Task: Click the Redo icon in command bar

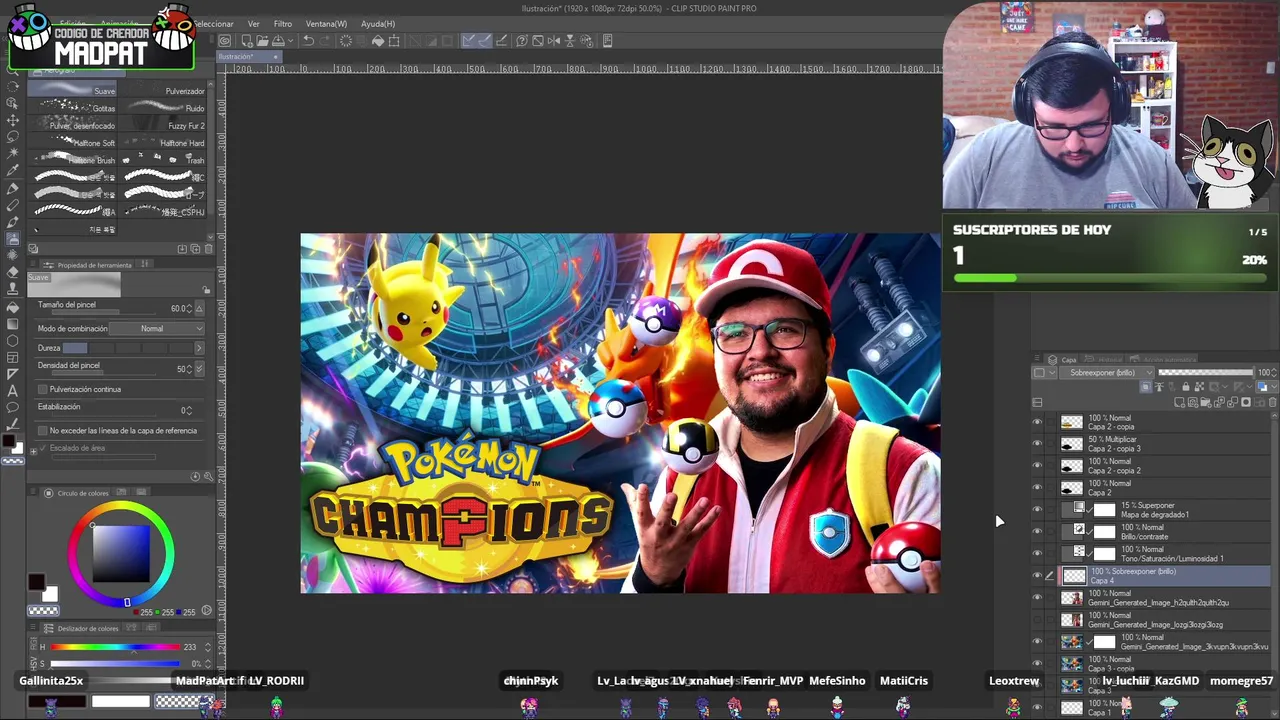Action: click(326, 41)
